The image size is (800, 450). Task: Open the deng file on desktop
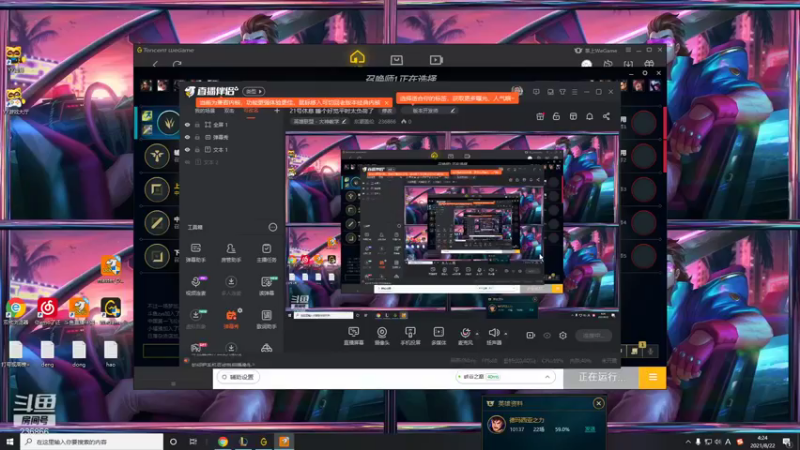[47, 354]
